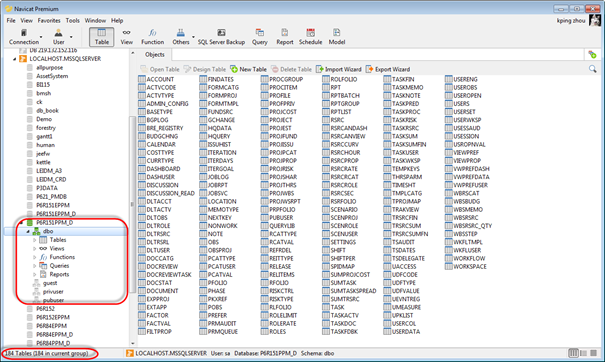The width and height of the screenshot is (605, 362).
Task: Click the TASK table icon
Action: tap(326, 307)
